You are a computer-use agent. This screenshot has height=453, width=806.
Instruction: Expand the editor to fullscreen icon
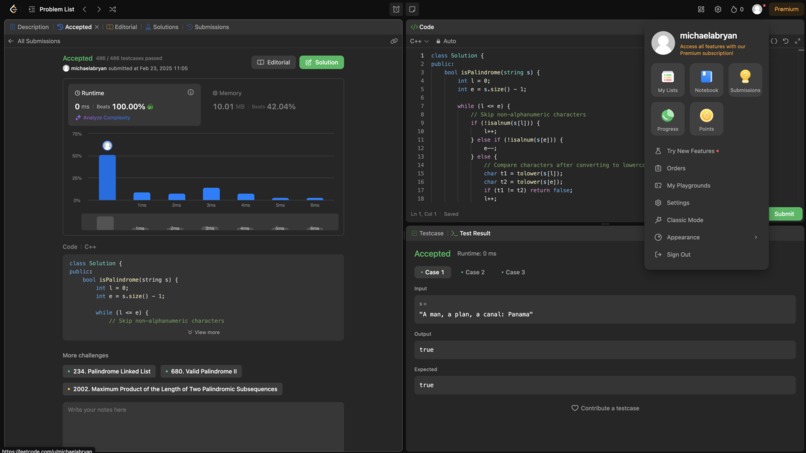(797, 41)
